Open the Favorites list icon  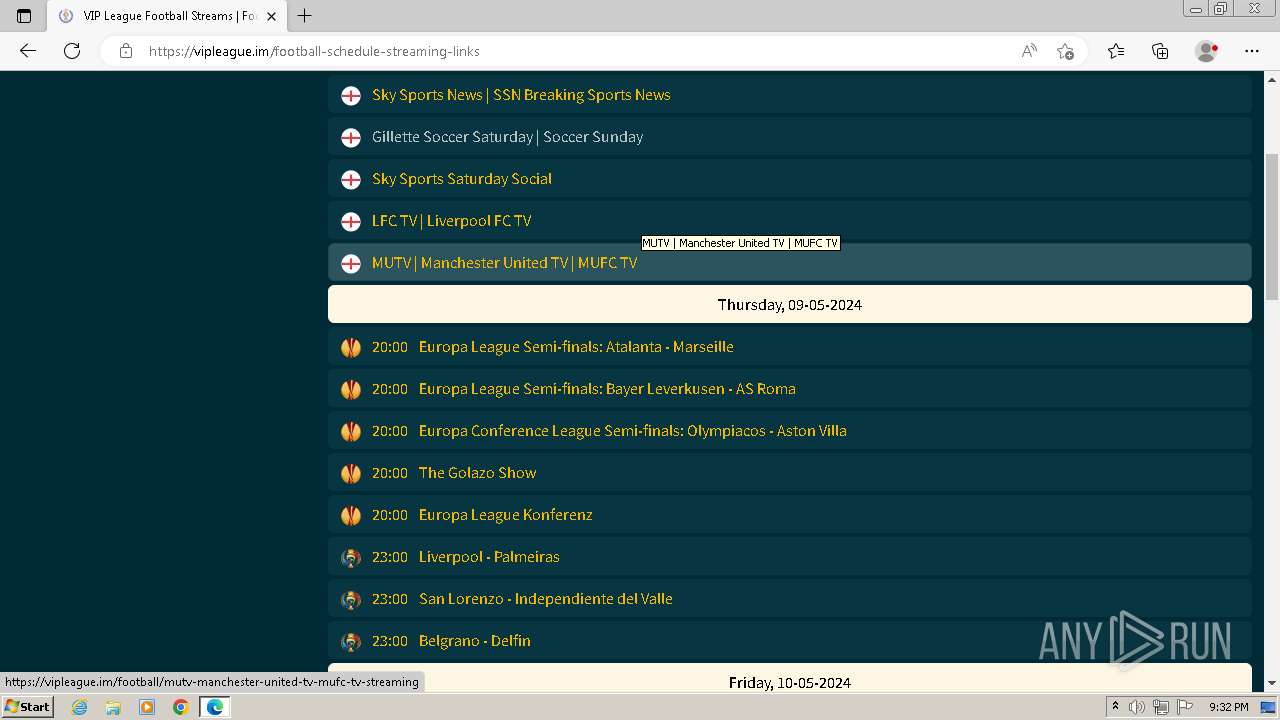point(1116,51)
